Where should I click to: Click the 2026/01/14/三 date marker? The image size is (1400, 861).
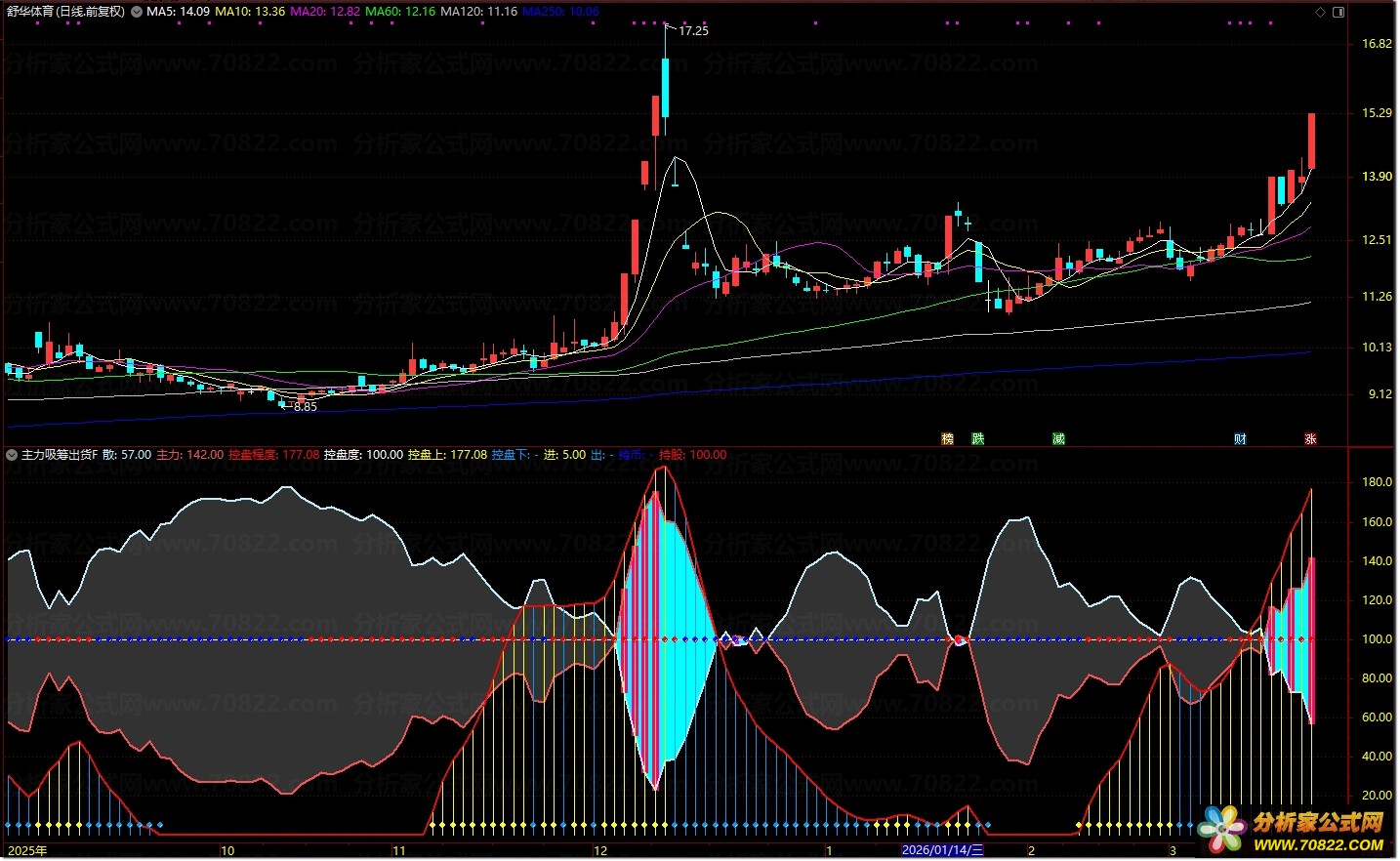942,851
